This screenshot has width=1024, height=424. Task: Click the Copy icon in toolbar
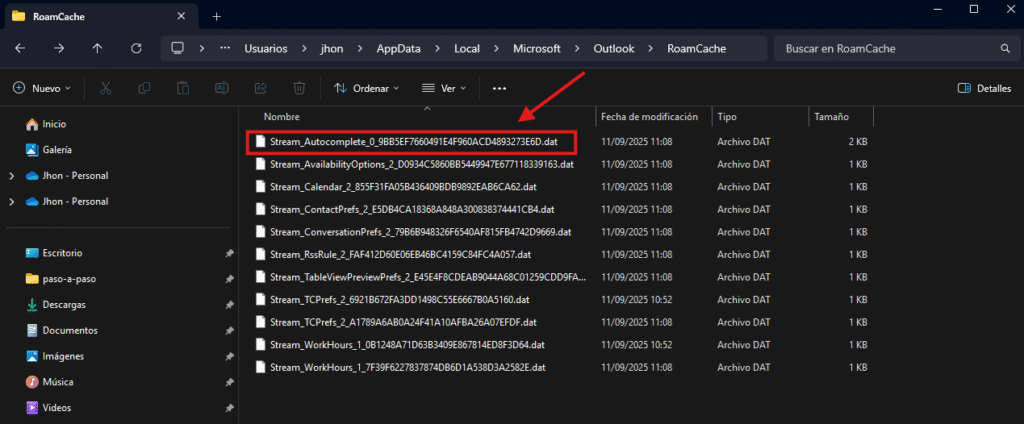coord(145,88)
